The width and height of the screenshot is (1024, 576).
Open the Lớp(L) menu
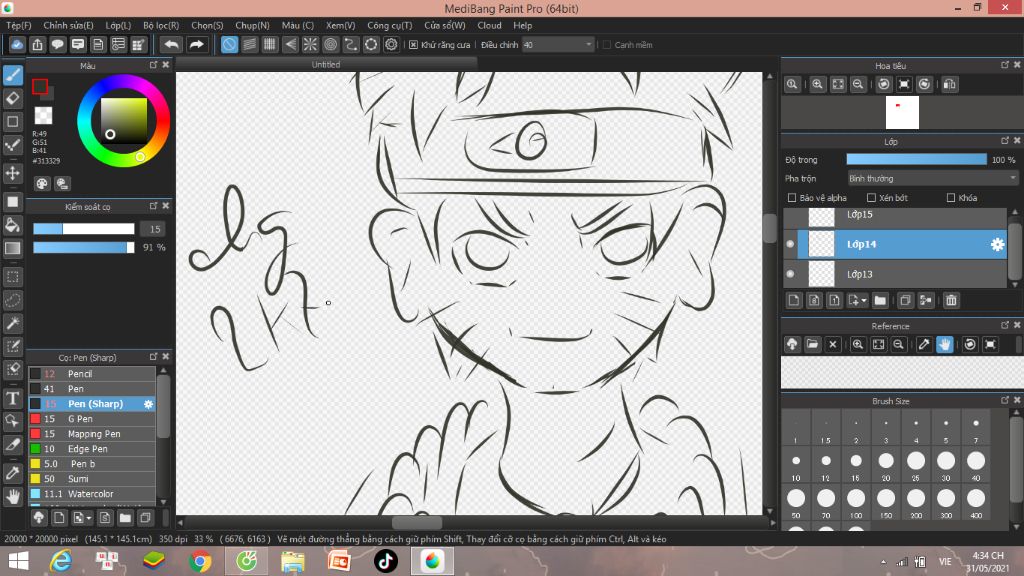[x=118, y=25]
